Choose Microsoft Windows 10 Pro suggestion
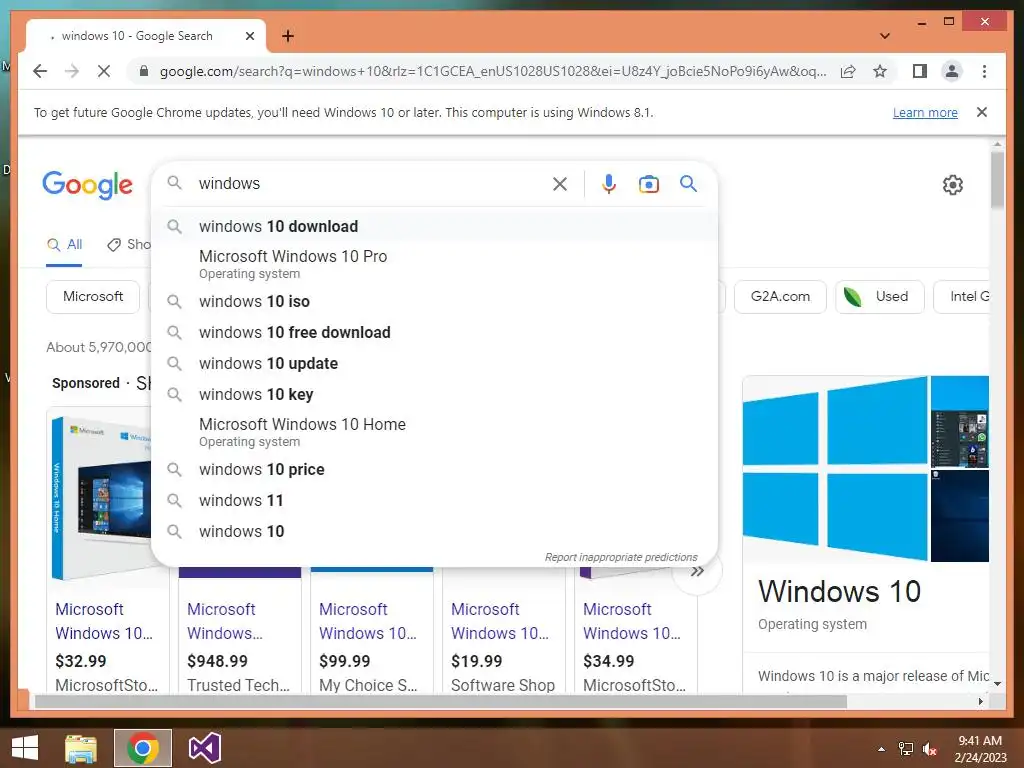This screenshot has width=1024, height=768. pos(434,264)
